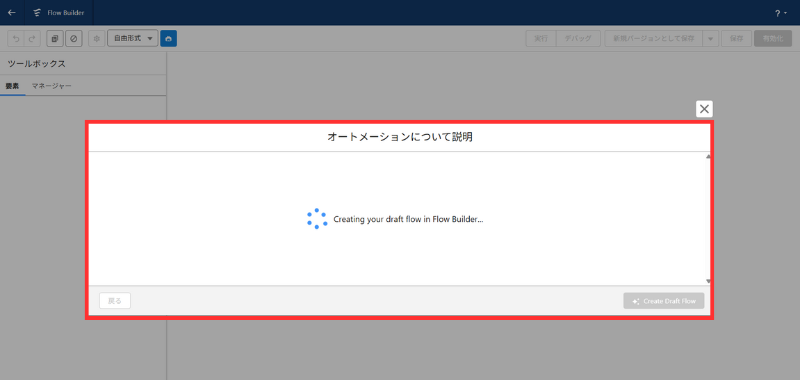
Task: Click the redo toolbar icon
Action: 32,39
